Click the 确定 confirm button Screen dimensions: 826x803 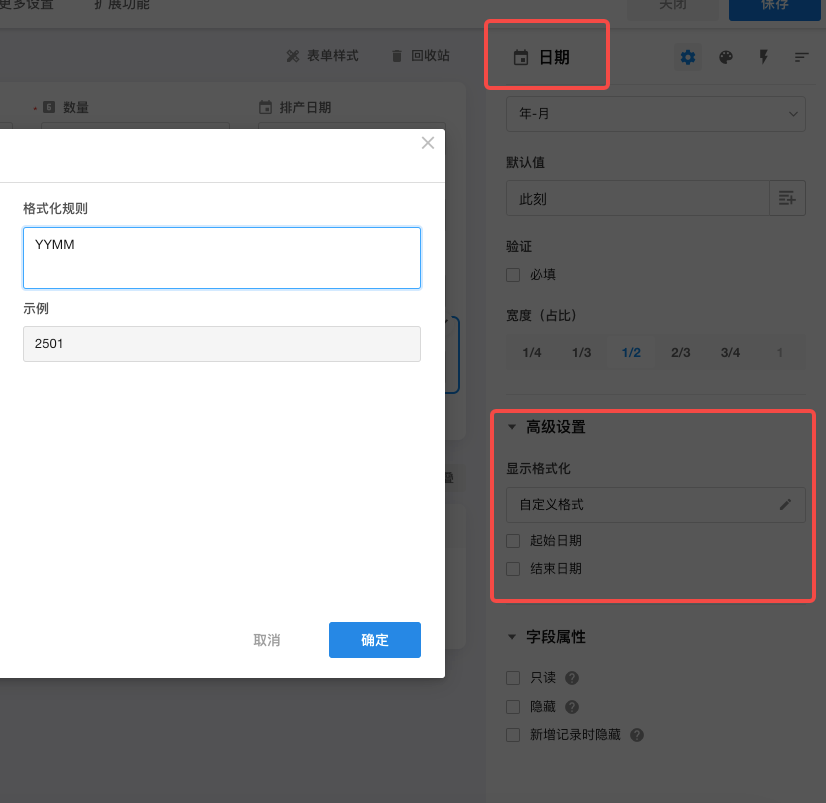(x=374, y=640)
